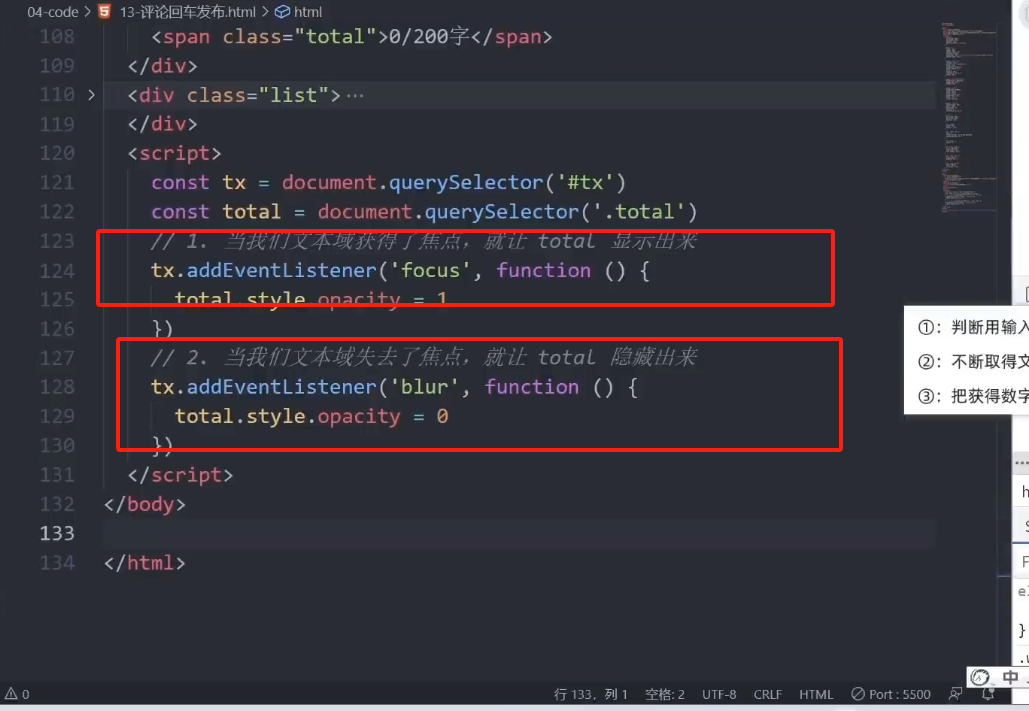Image resolution: width=1029 pixels, height=711 pixels.
Task: Click the text 0/200字 in the span
Action: coord(429,37)
